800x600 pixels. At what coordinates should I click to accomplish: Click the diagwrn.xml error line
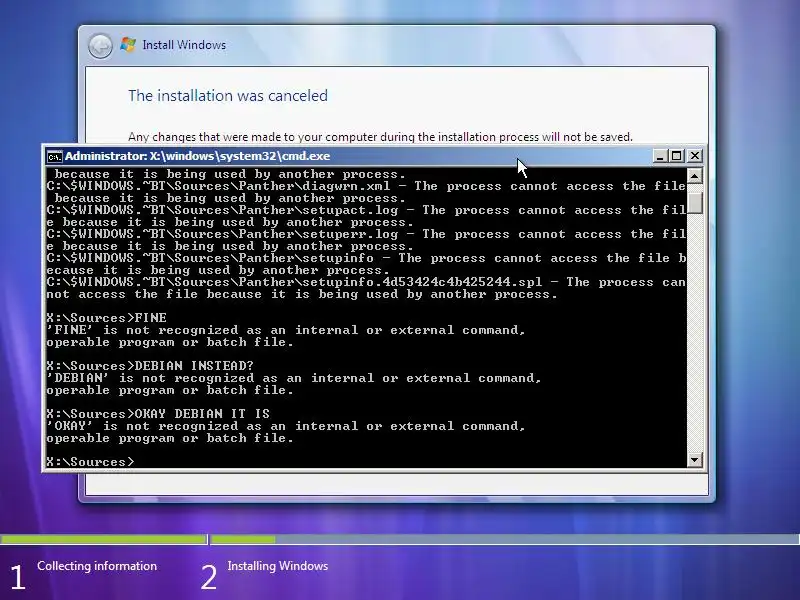(366, 186)
